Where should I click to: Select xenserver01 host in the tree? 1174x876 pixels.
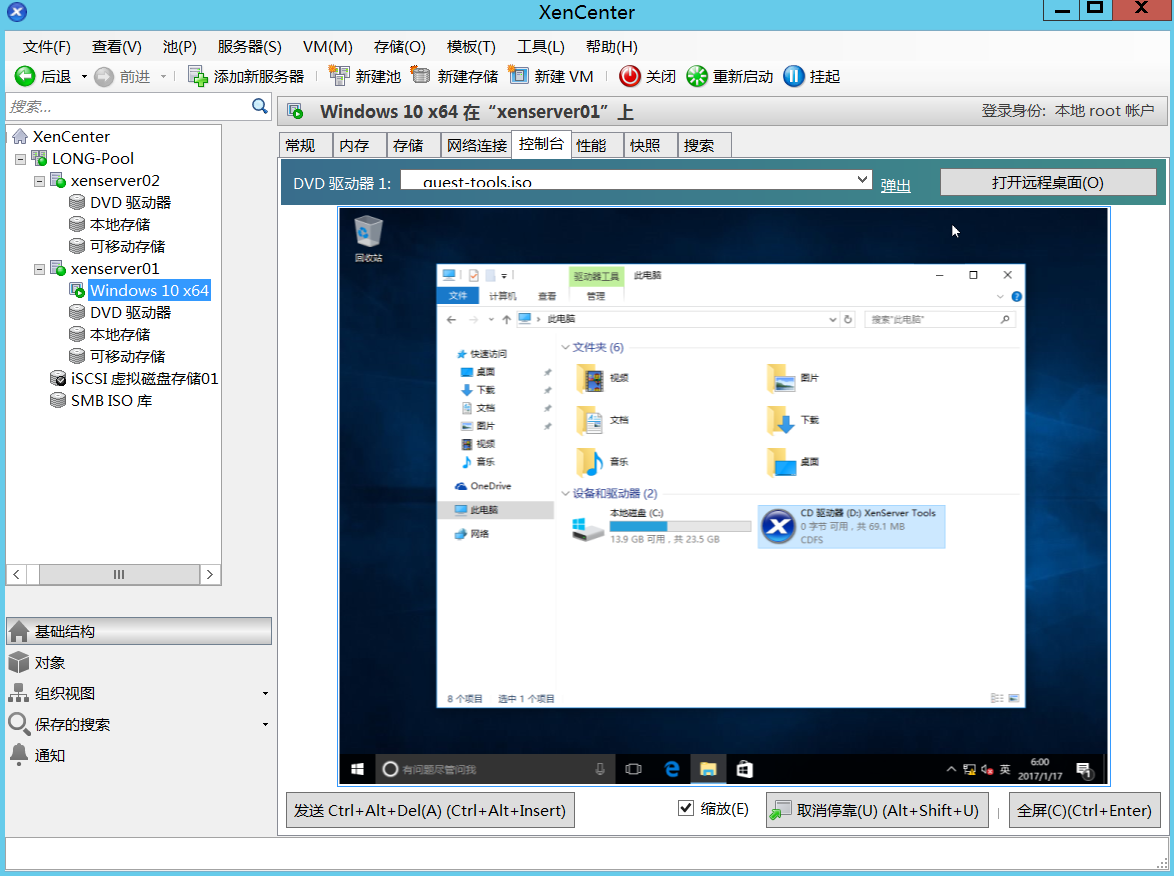[x=115, y=269]
